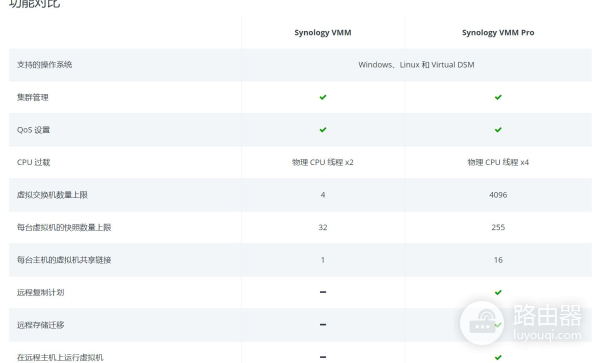Viewport: 600px width, 363px height.
Task: Click the 255 snapshot limit value
Action: [x=498, y=227]
